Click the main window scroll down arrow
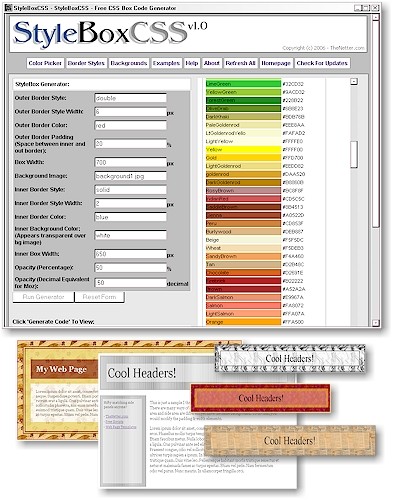393x500 pixels. tap(376, 322)
